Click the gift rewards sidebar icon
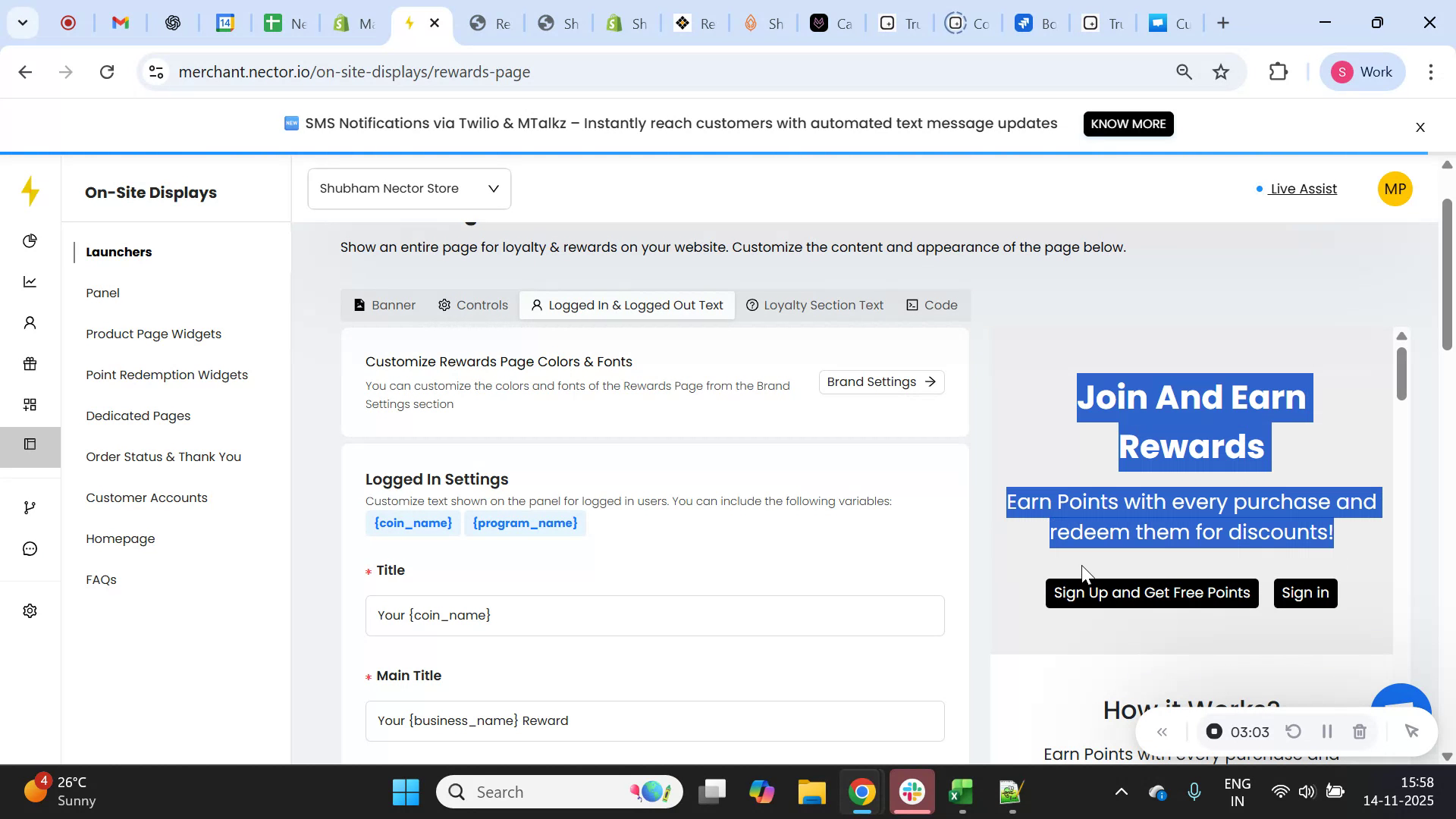The height and width of the screenshot is (819, 1456). coord(30,364)
